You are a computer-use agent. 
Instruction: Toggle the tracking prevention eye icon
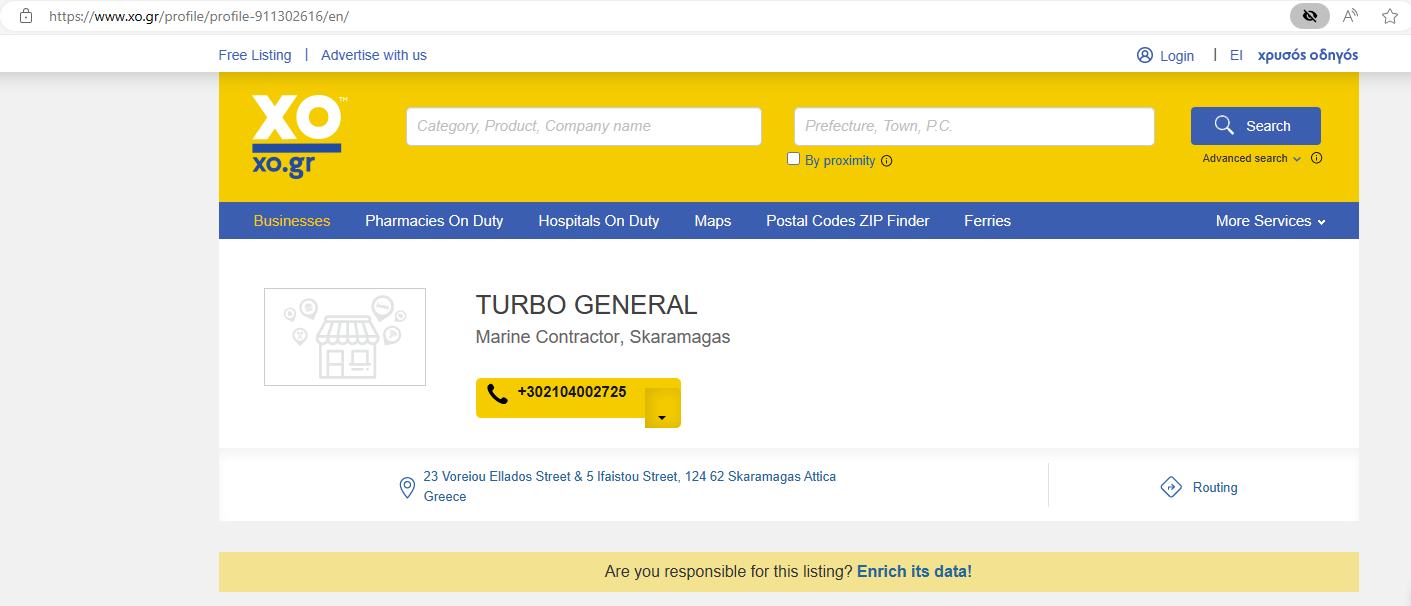tap(1309, 16)
